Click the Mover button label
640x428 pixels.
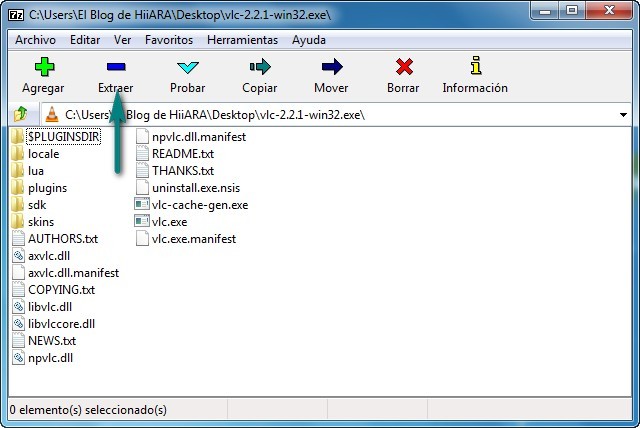[x=331, y=88]
